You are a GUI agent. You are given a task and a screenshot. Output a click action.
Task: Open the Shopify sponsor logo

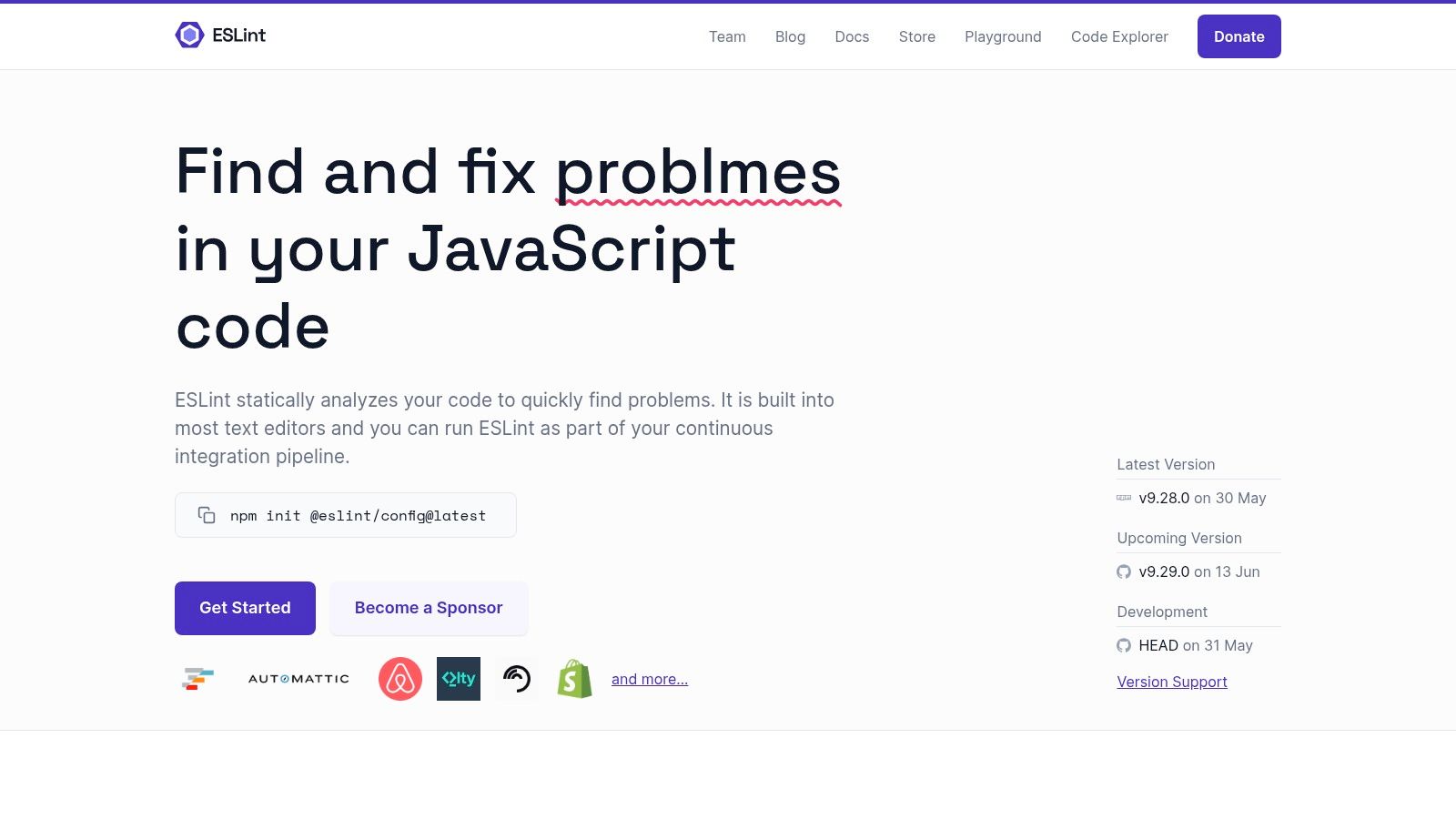point(575,679)
